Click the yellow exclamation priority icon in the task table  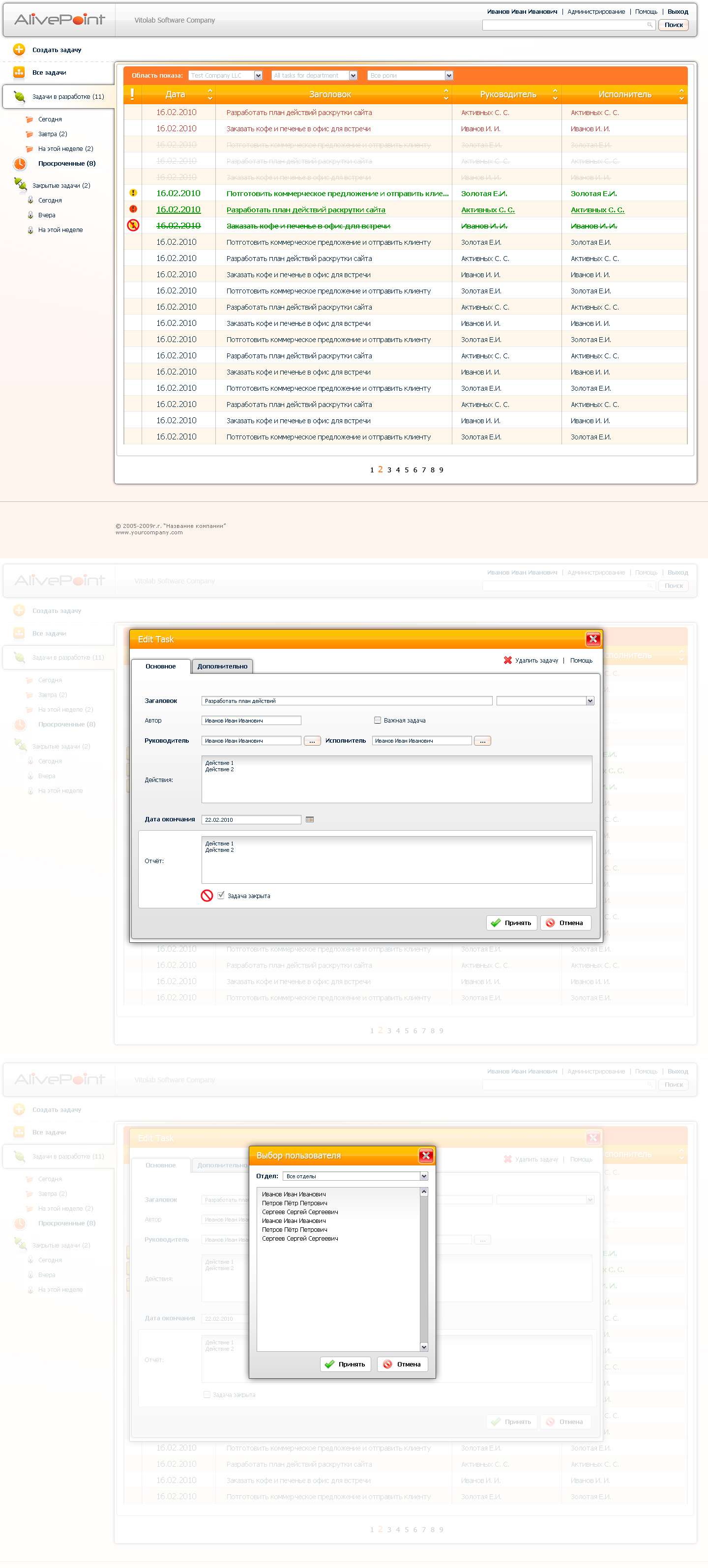(x=133, y=193)
